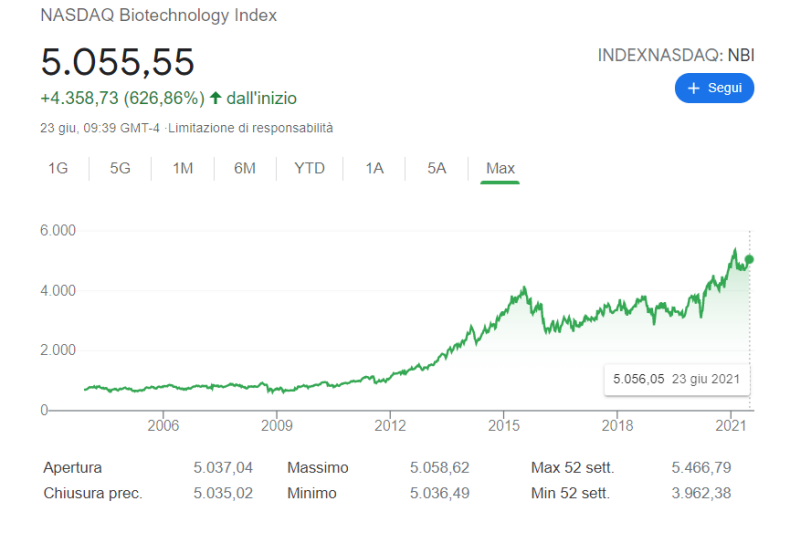This screenshot has height=543, width=811.
Task: Click the 2009 x-axis label
Action: point(277,426)
